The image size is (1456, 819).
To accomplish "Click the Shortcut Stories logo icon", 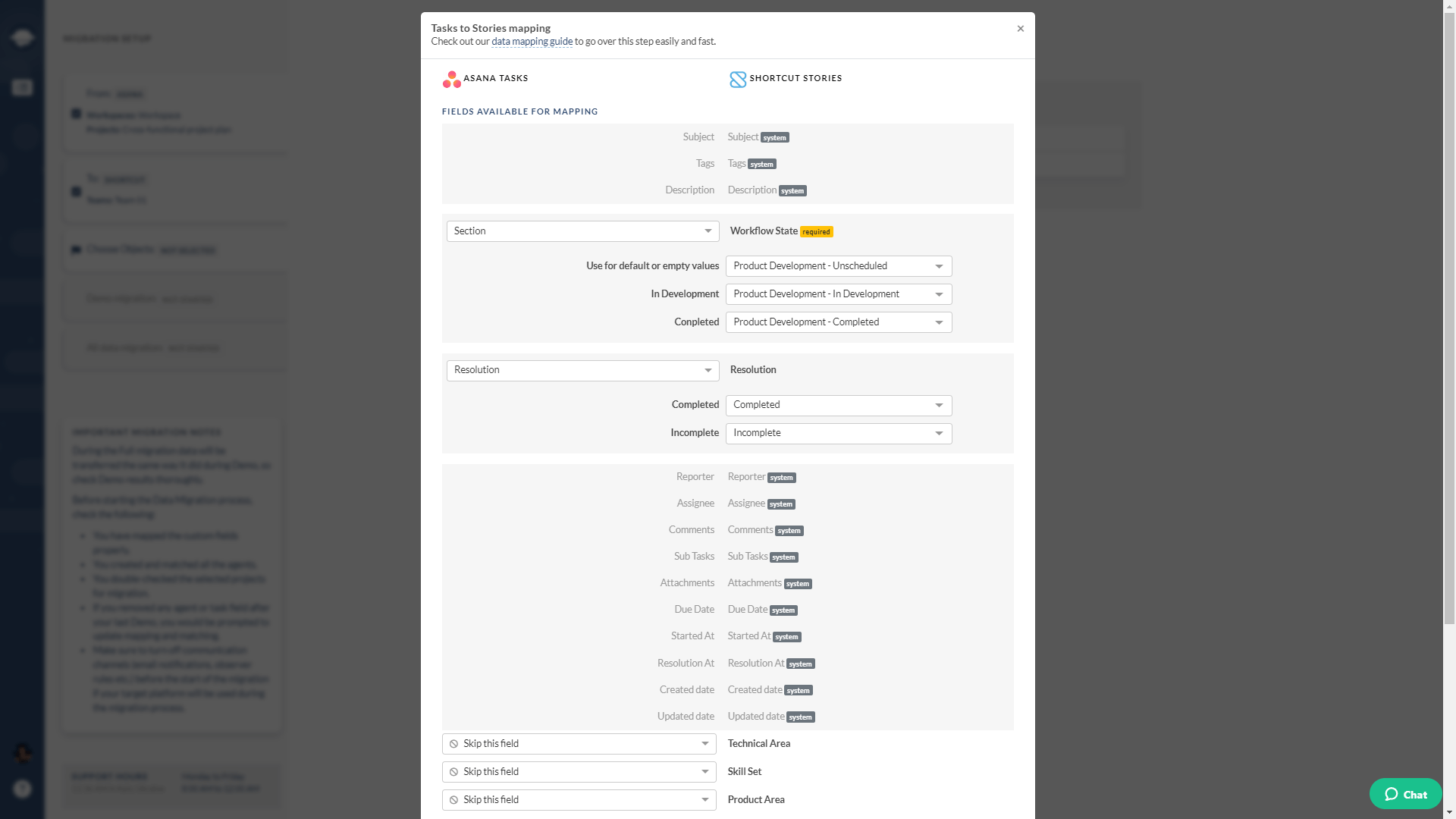I will coord(738,79).
